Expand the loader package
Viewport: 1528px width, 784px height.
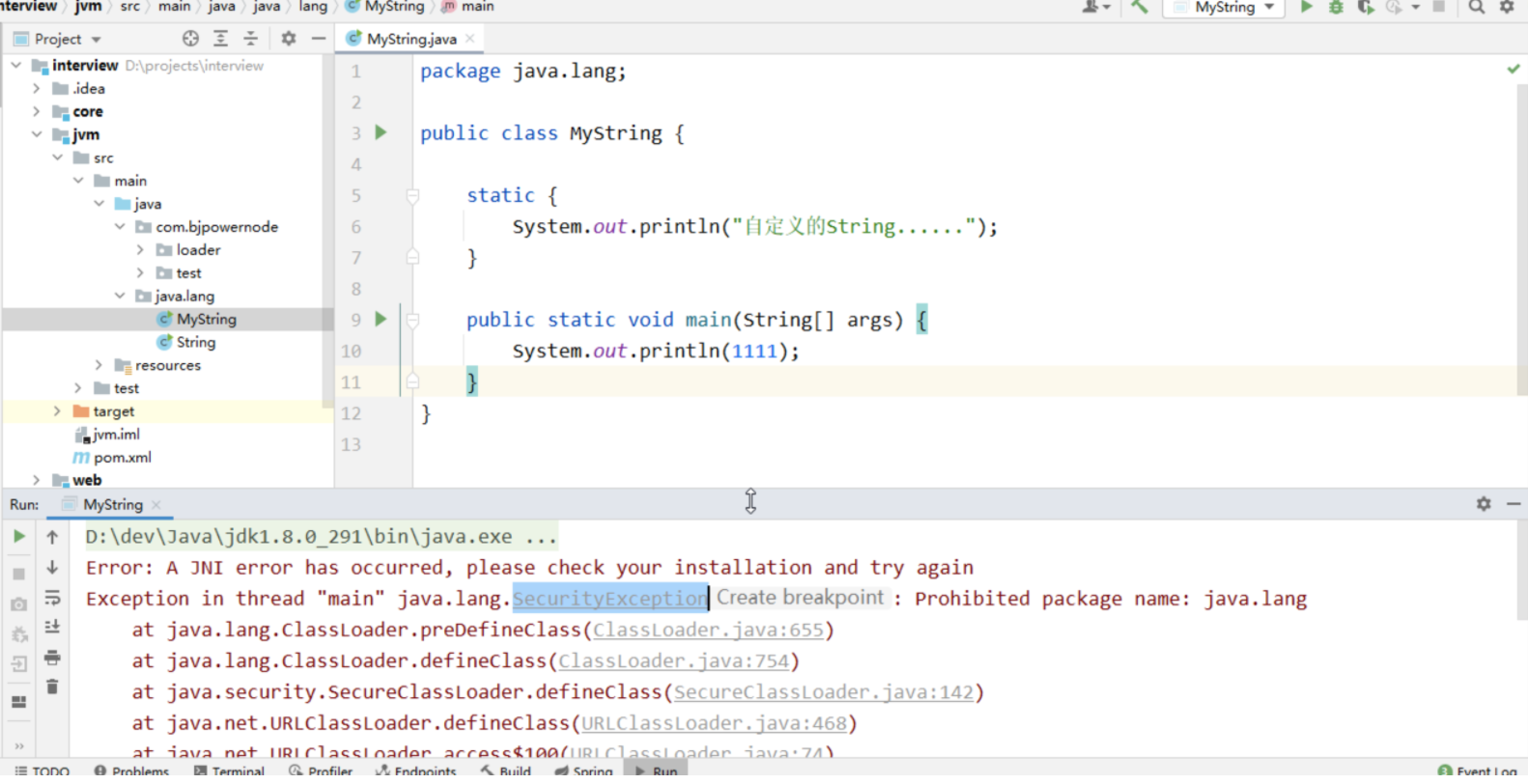click(140, 250)
